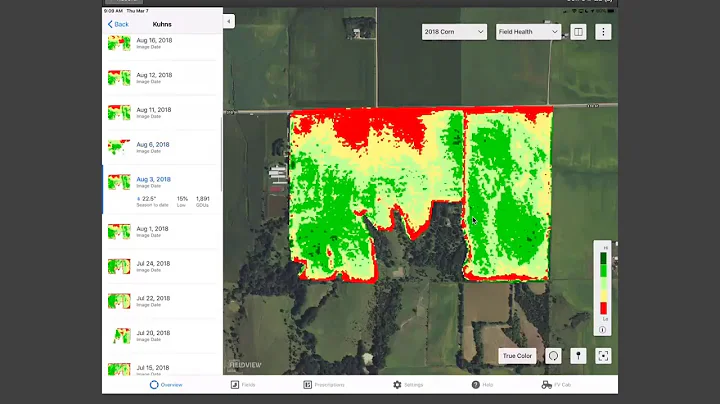Select the Aug 11, 2018 image
The width and height of the screenshot is (720, 404).
(160, 113)
